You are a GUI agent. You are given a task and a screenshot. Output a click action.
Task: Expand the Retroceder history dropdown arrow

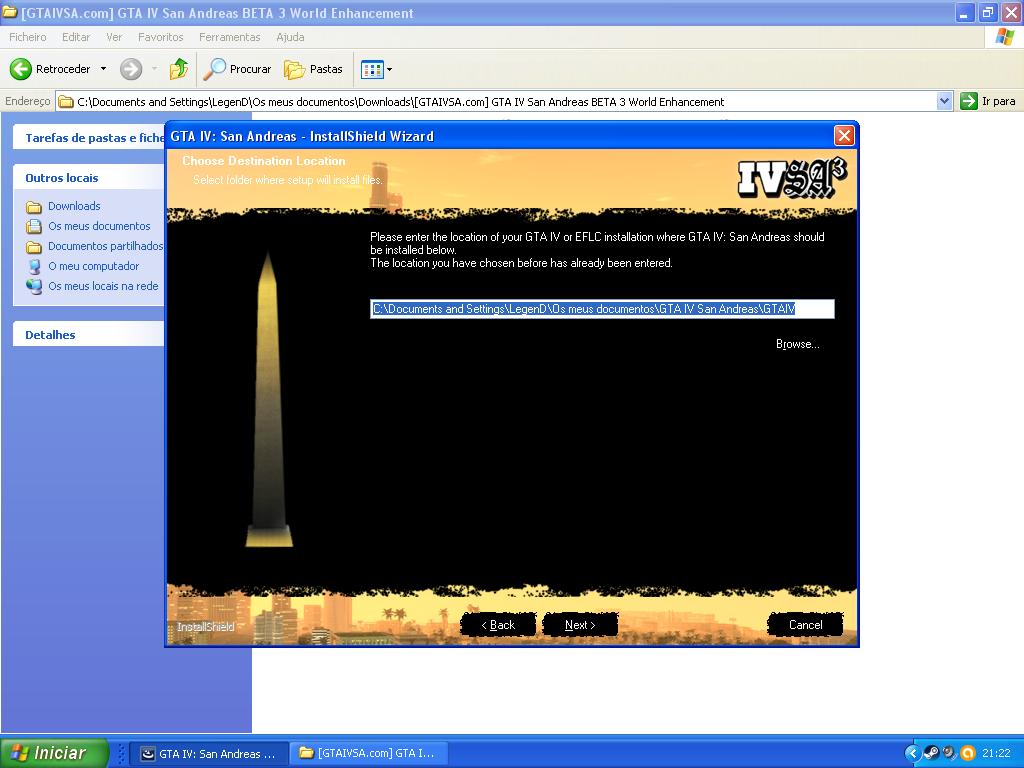tap(103, 69)
